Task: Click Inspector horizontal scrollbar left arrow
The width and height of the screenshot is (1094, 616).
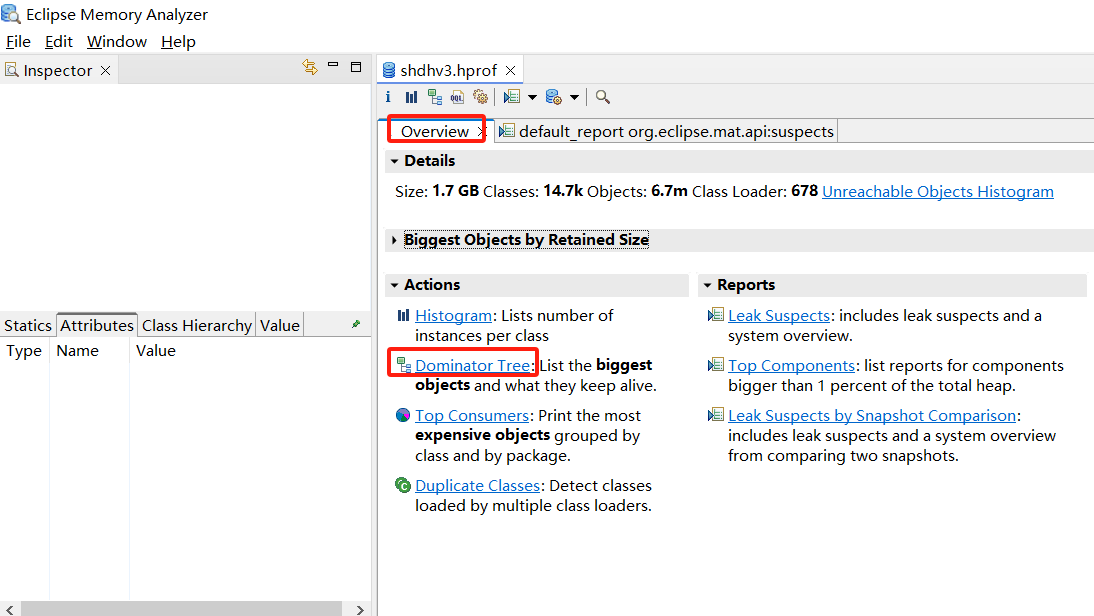Action: pos(10,609)
